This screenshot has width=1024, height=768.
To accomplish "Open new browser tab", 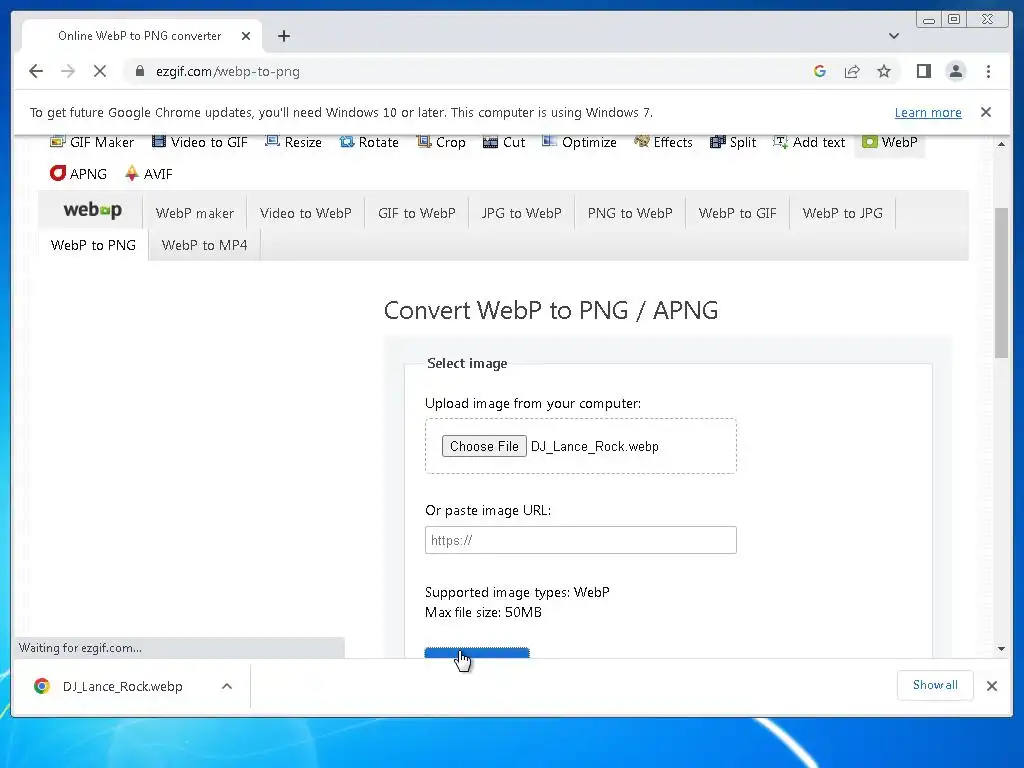I will 284,36.
